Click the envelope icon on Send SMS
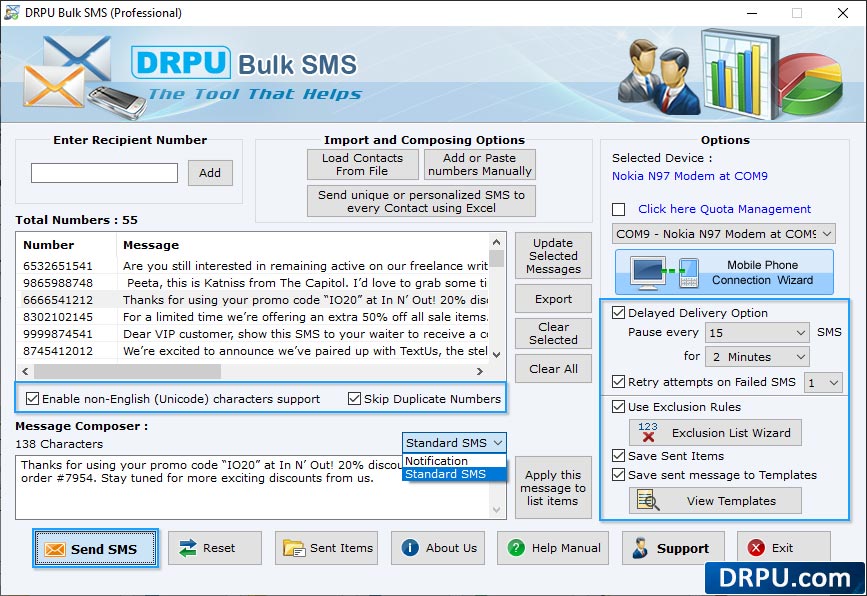The height and width of the screenshot is (596, 867). [55, 549]
